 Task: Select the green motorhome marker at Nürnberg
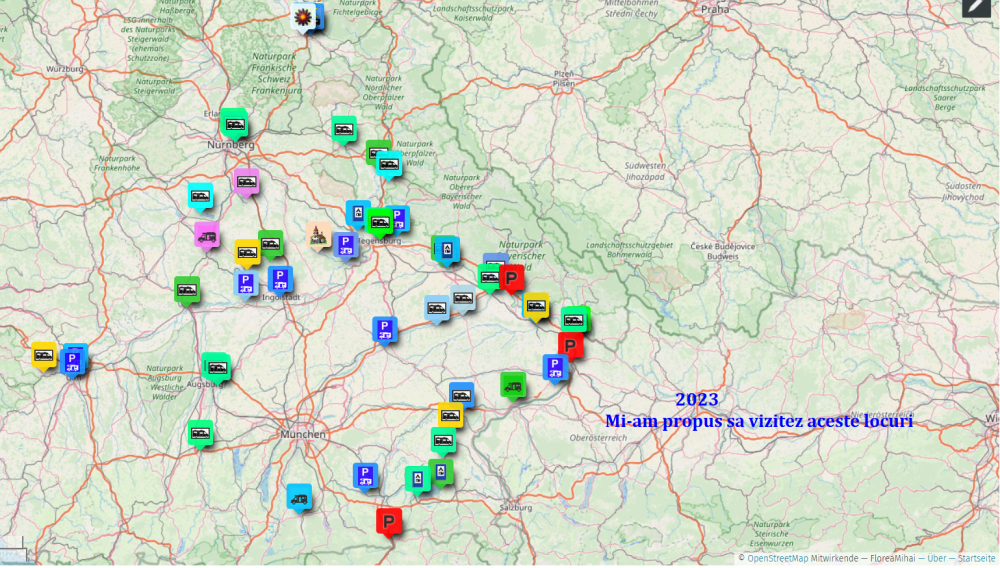click(x=234, y=122)
